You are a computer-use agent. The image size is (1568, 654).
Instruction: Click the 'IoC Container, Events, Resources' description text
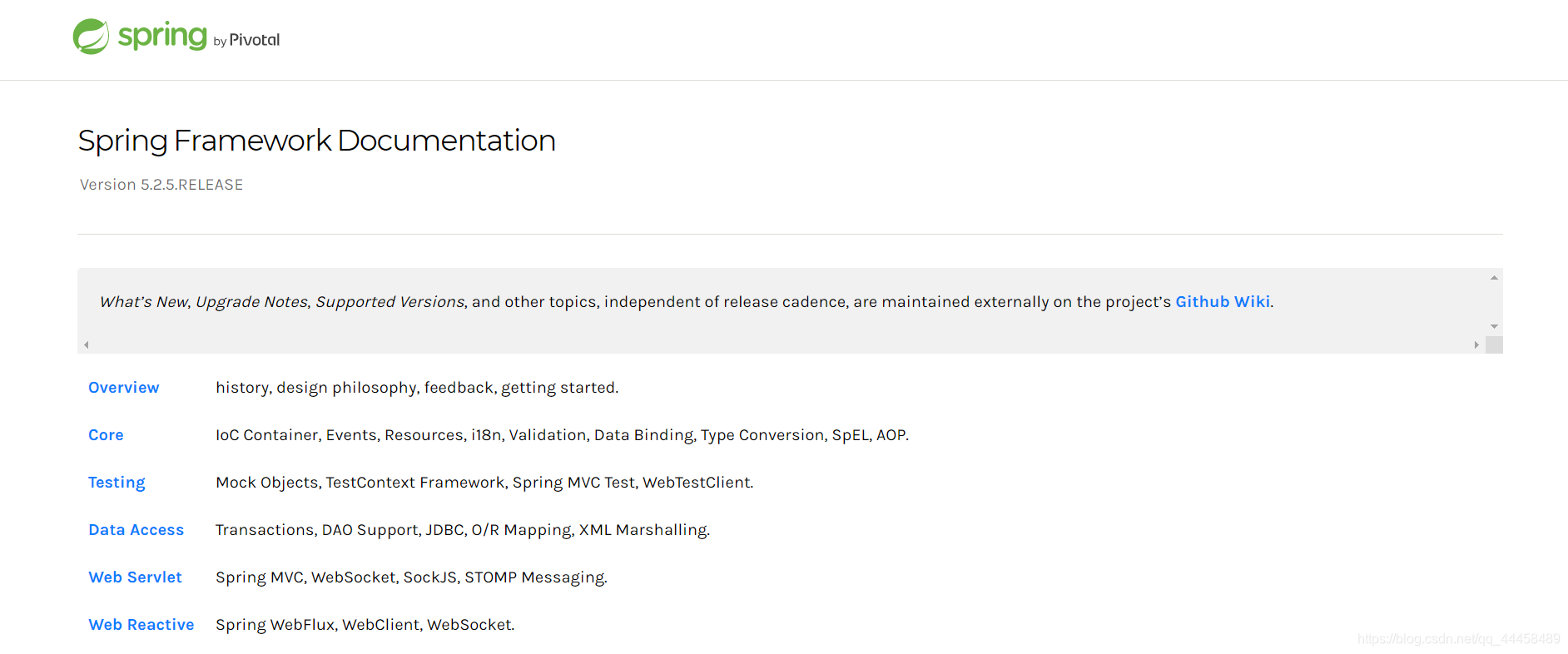(x=340, y=435)
